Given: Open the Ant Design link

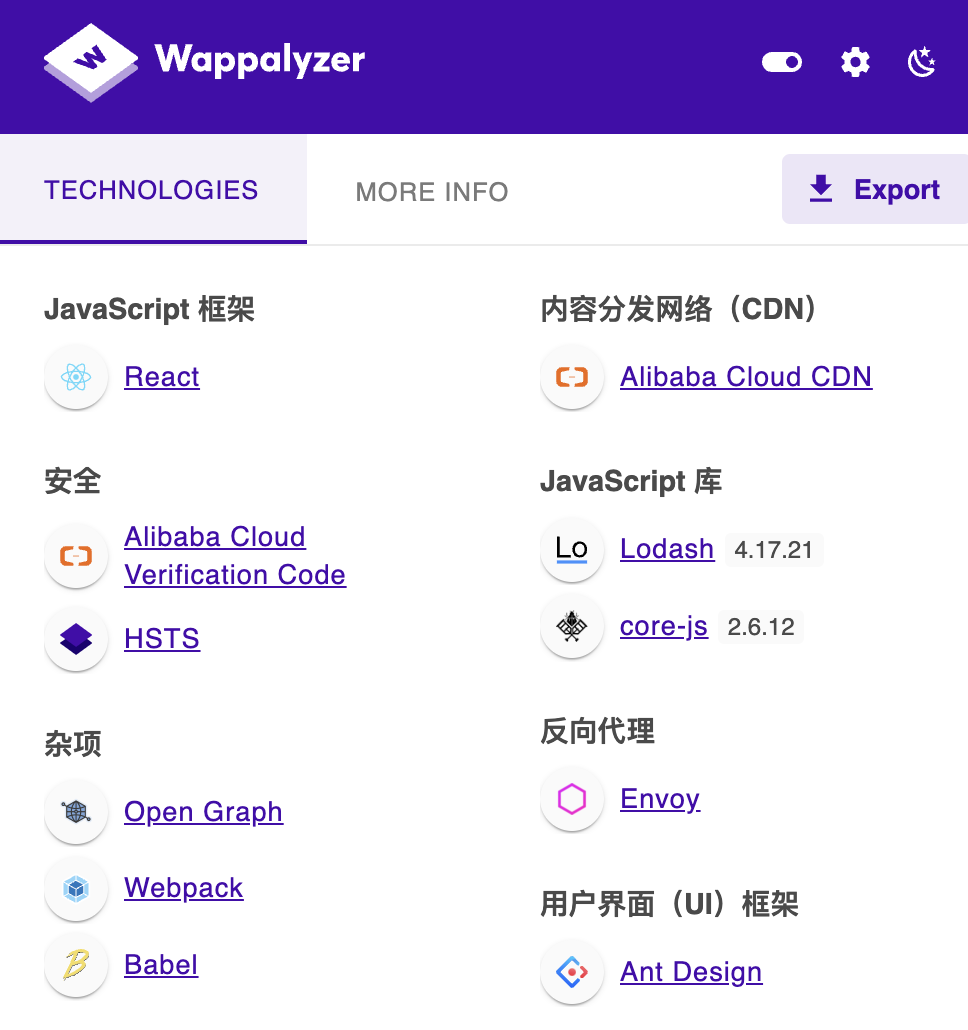Looking at the screenshot, I should (x=692, y=972).
